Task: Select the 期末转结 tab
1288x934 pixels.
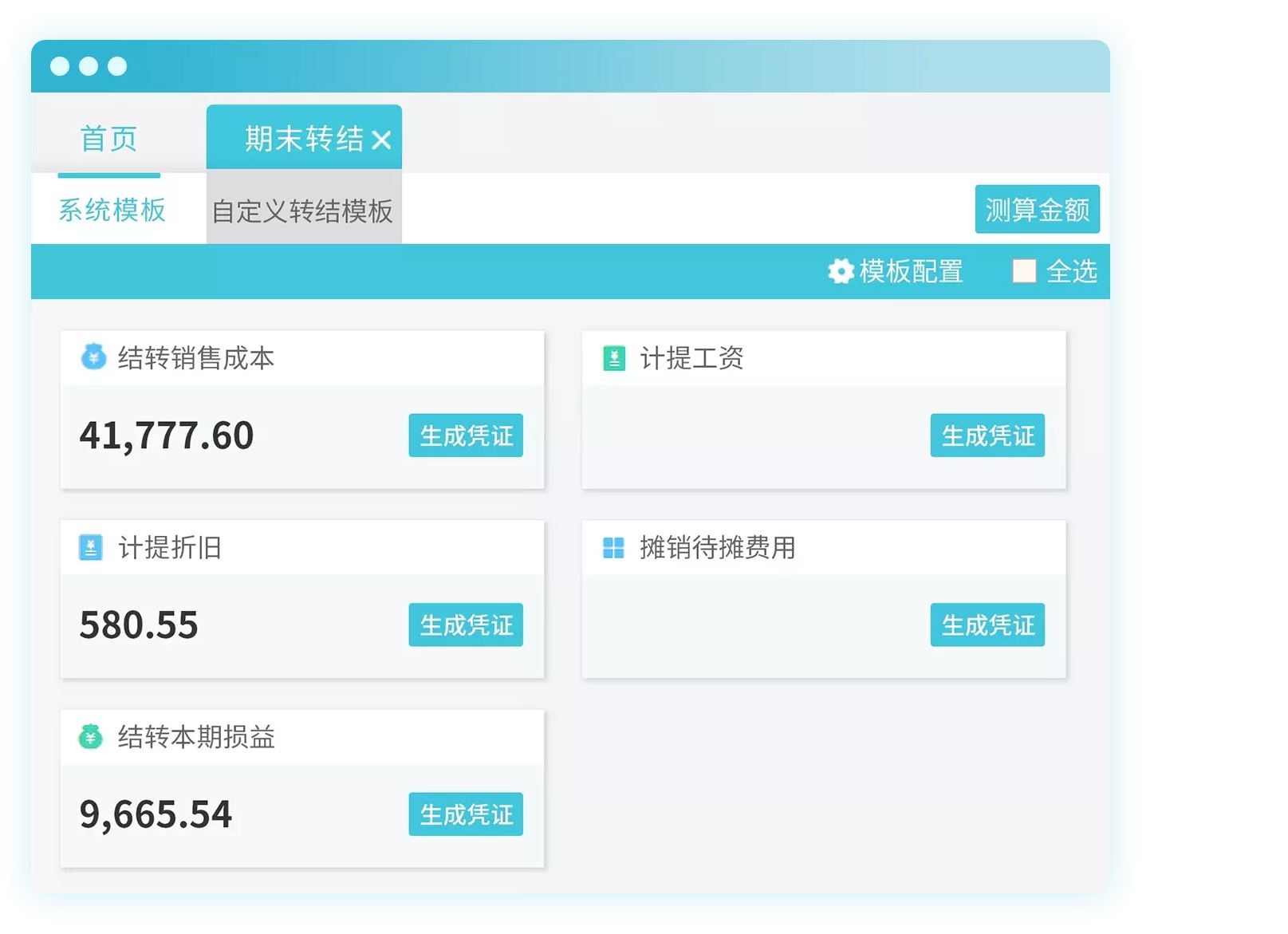Action: [303, 139]
